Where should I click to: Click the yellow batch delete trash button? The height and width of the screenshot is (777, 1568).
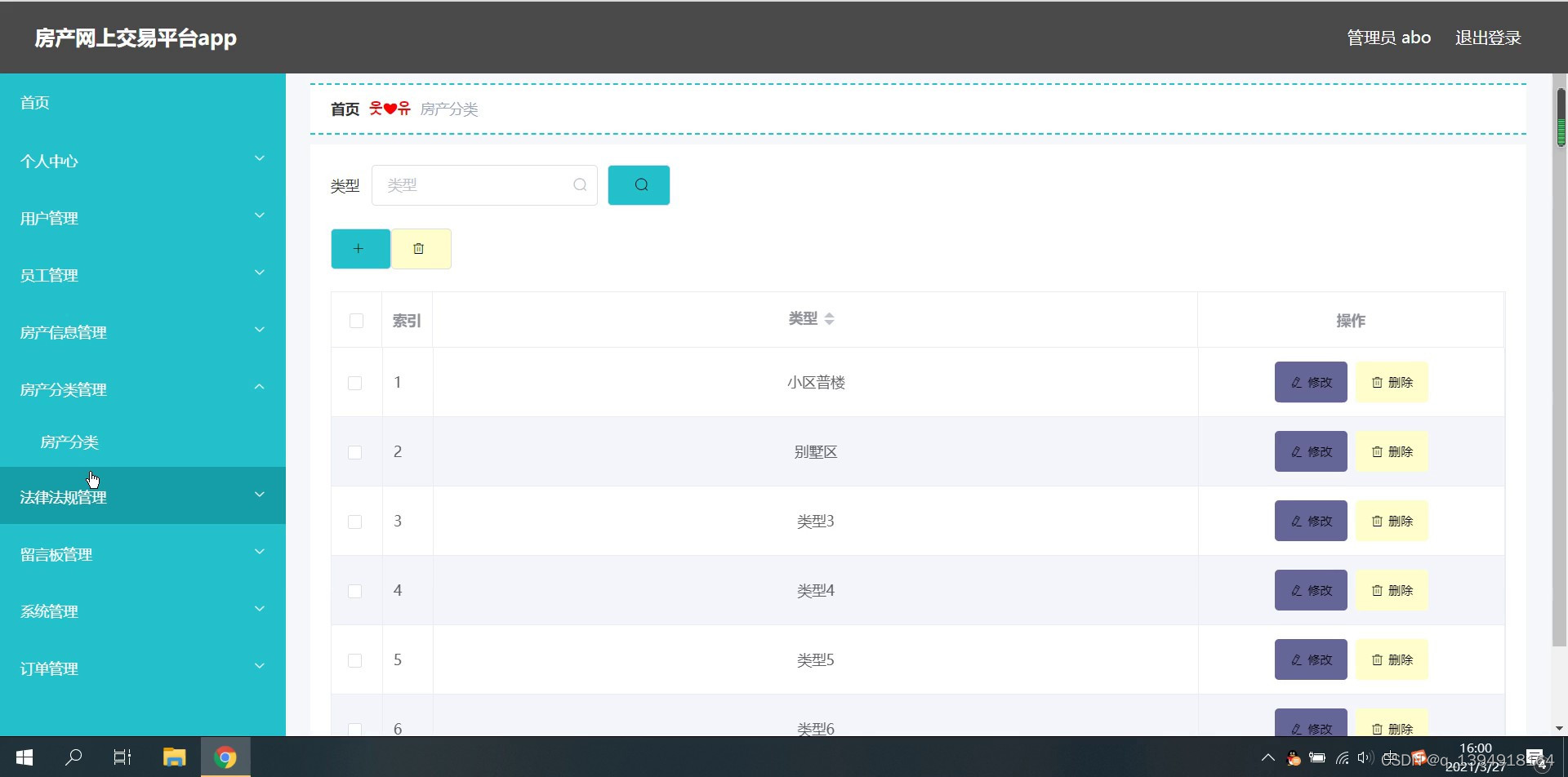[x=421, y=249]
